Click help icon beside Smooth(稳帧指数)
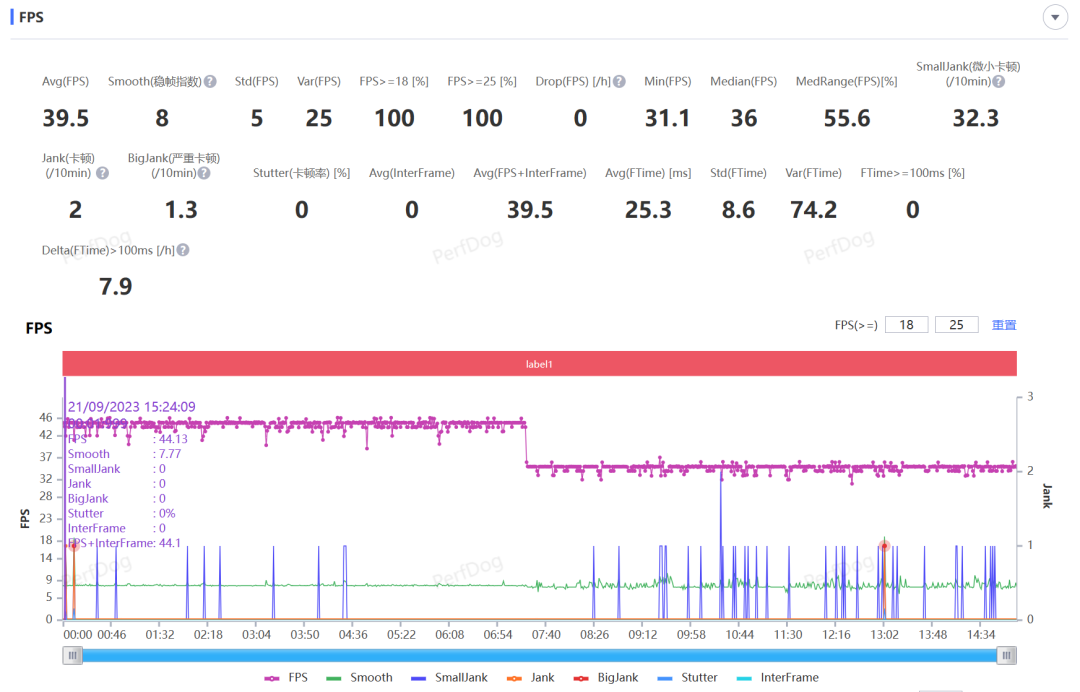 210,82
